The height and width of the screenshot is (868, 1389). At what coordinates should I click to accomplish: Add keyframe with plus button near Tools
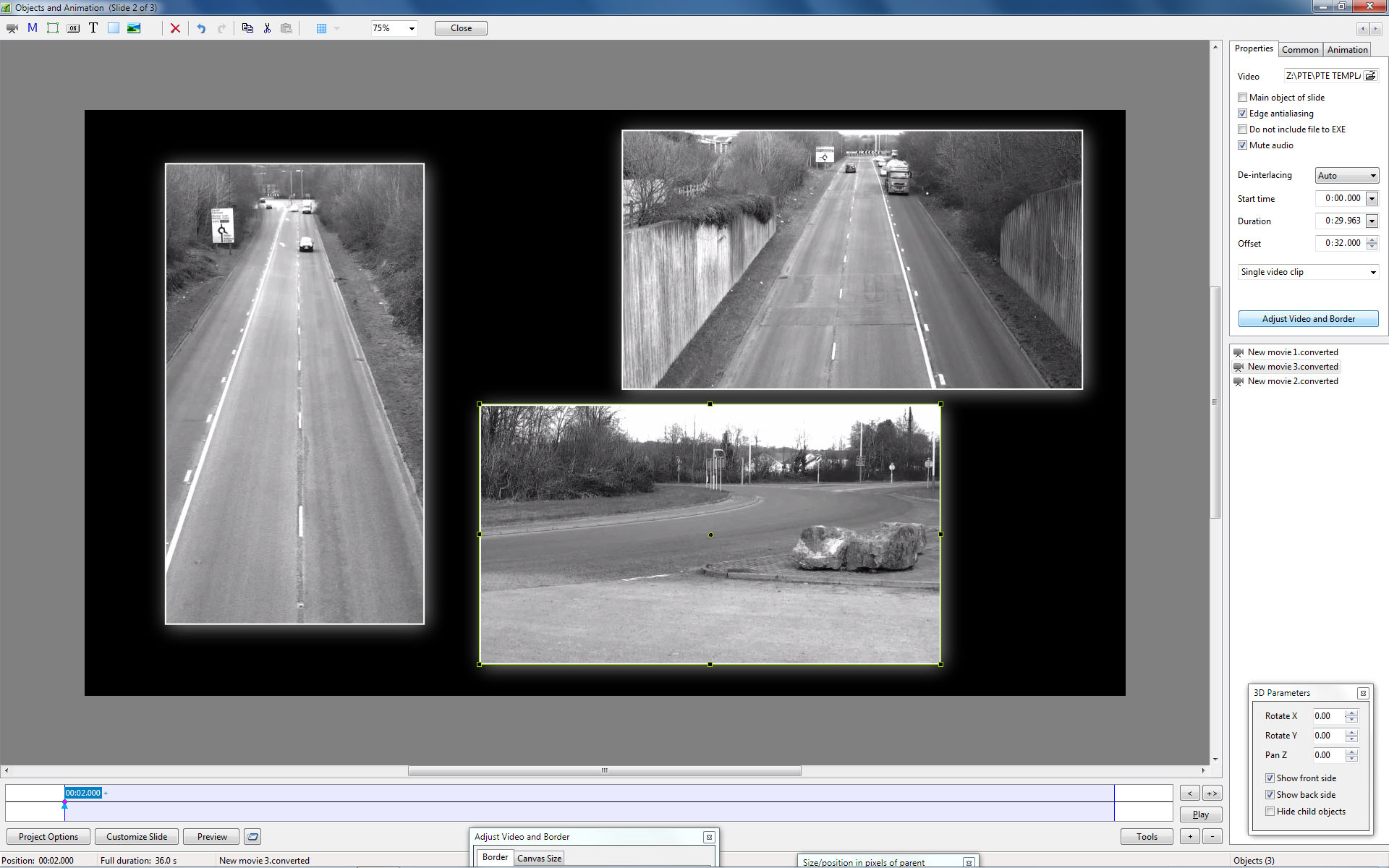coord(1190,837)
